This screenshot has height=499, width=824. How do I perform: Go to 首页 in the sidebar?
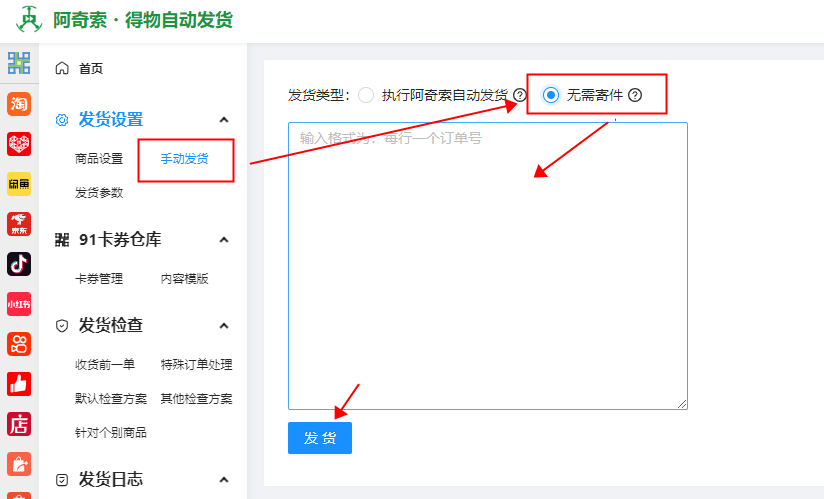(91, 68)
